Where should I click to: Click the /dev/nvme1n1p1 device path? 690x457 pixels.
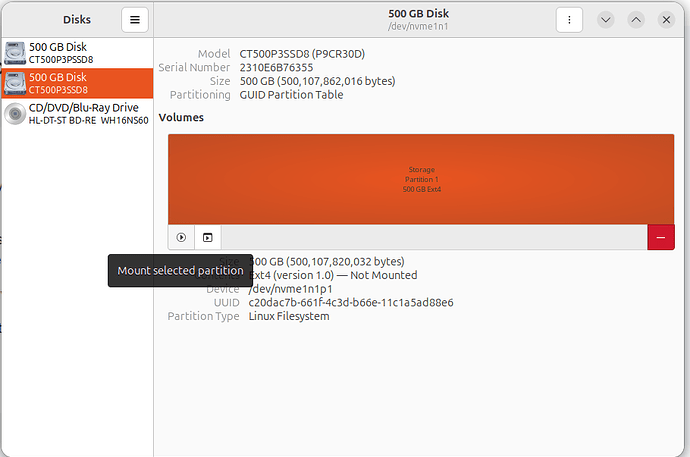[290, 289]
